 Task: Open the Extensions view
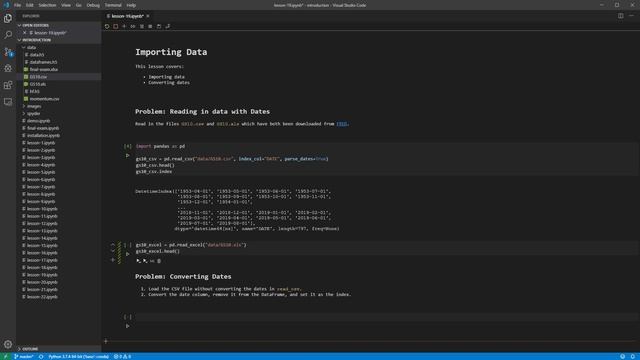(8, 85)
